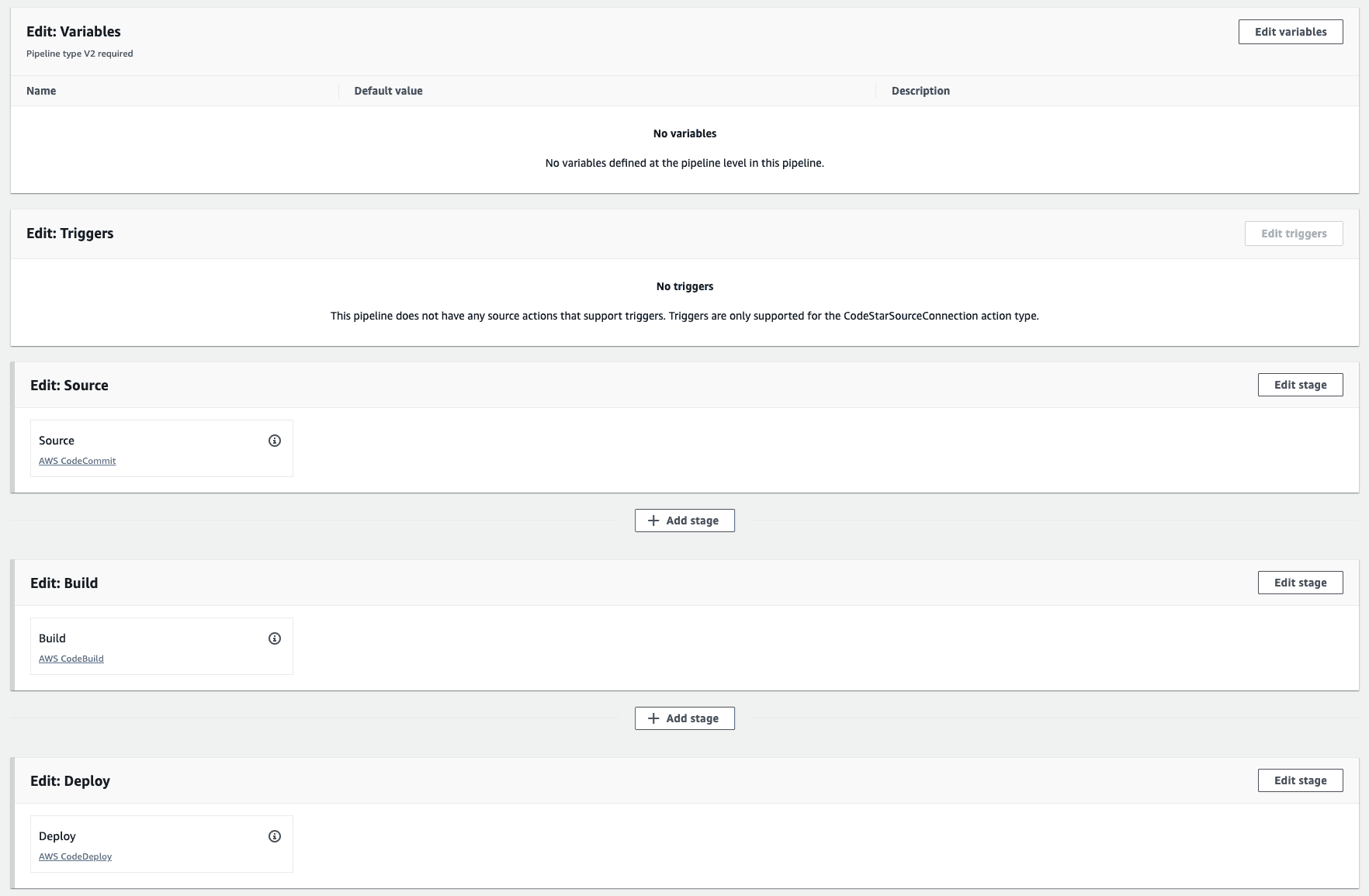Click the Name column header
This screenshot has width=1369, height=896.
click(x=41, y=91)
